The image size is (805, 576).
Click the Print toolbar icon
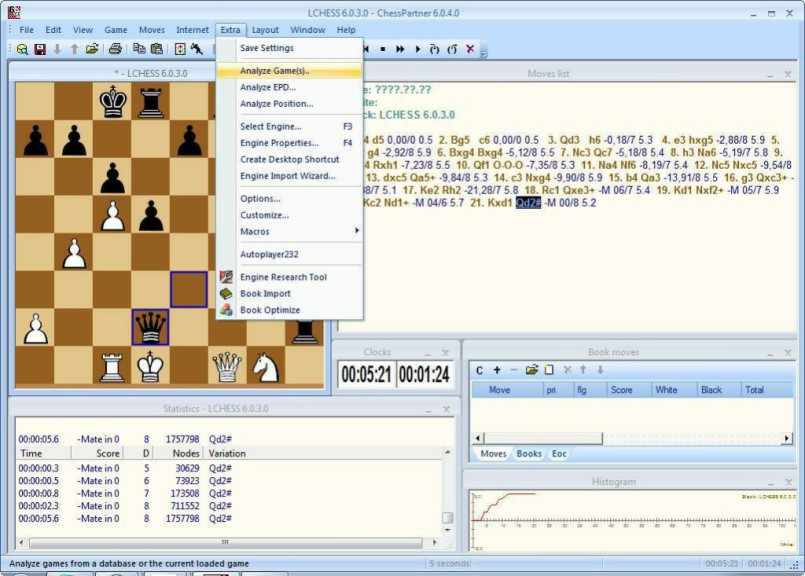115,48
